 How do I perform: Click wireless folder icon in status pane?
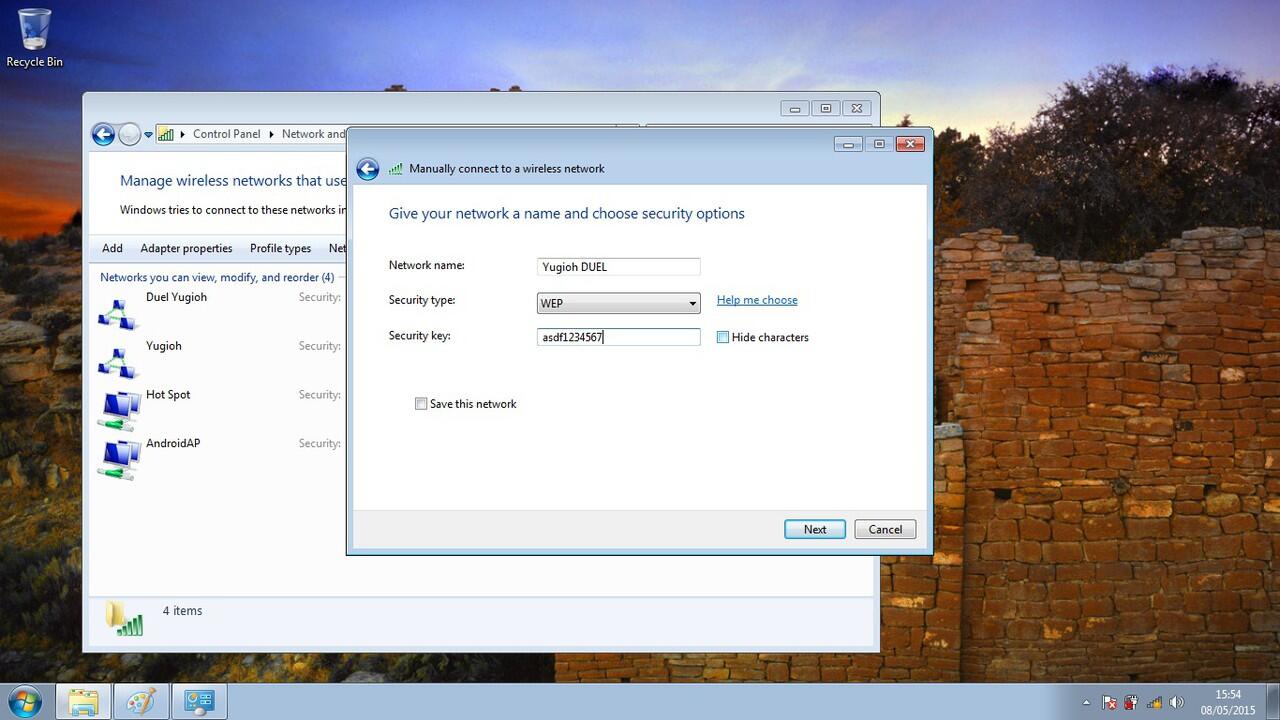pyautogui.click(x=124, y=618)
